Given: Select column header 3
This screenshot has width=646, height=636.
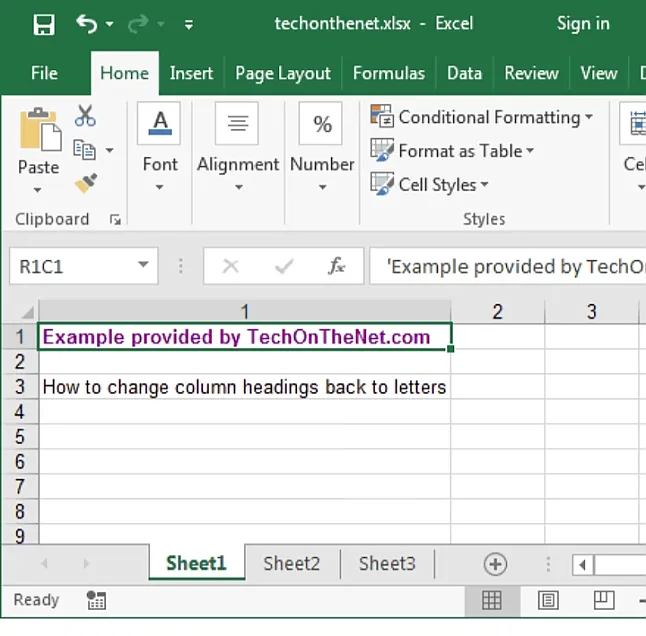Looking at the screenshot, I should 592,312.
